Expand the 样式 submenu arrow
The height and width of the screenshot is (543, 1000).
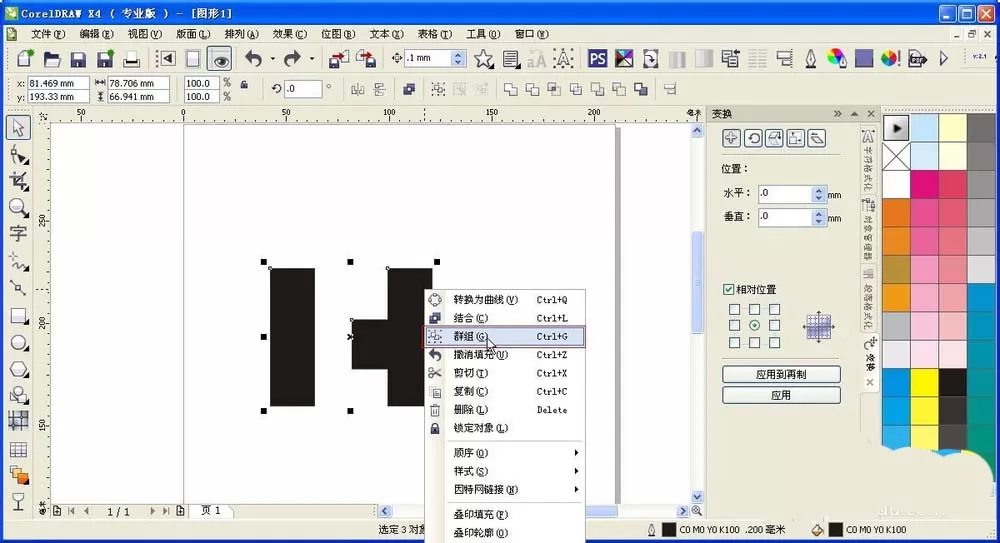[x=577, y=472]
